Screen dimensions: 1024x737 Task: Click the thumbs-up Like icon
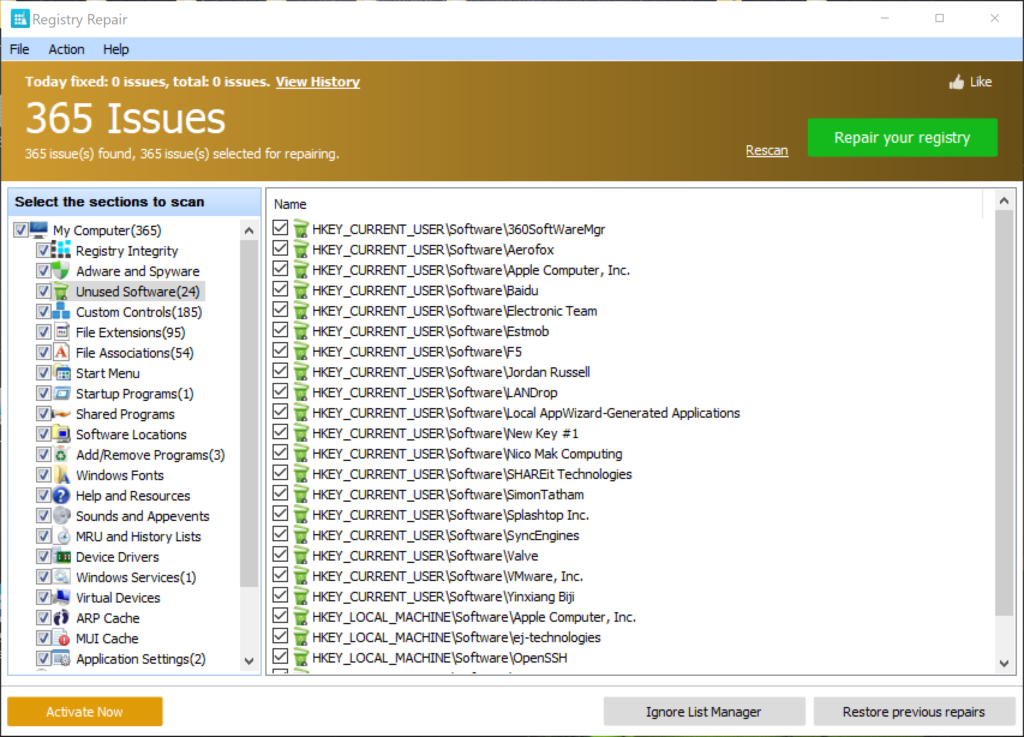pos(957,82)
